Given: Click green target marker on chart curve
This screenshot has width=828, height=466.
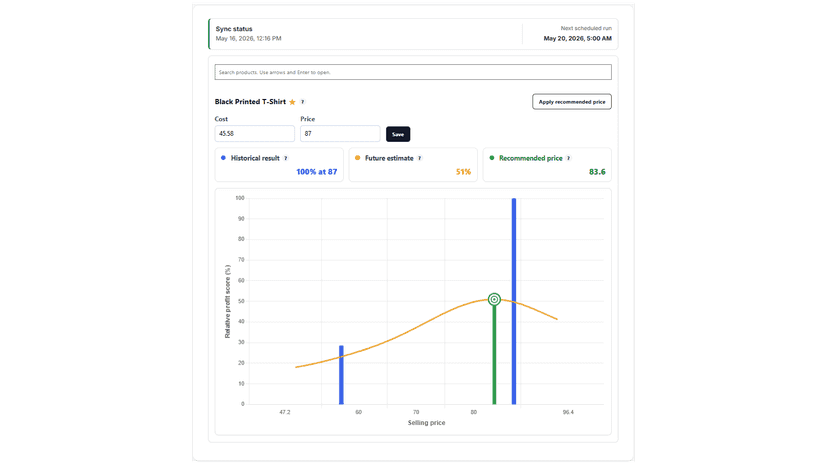Looking at the screenshot, I should point(494,300).
